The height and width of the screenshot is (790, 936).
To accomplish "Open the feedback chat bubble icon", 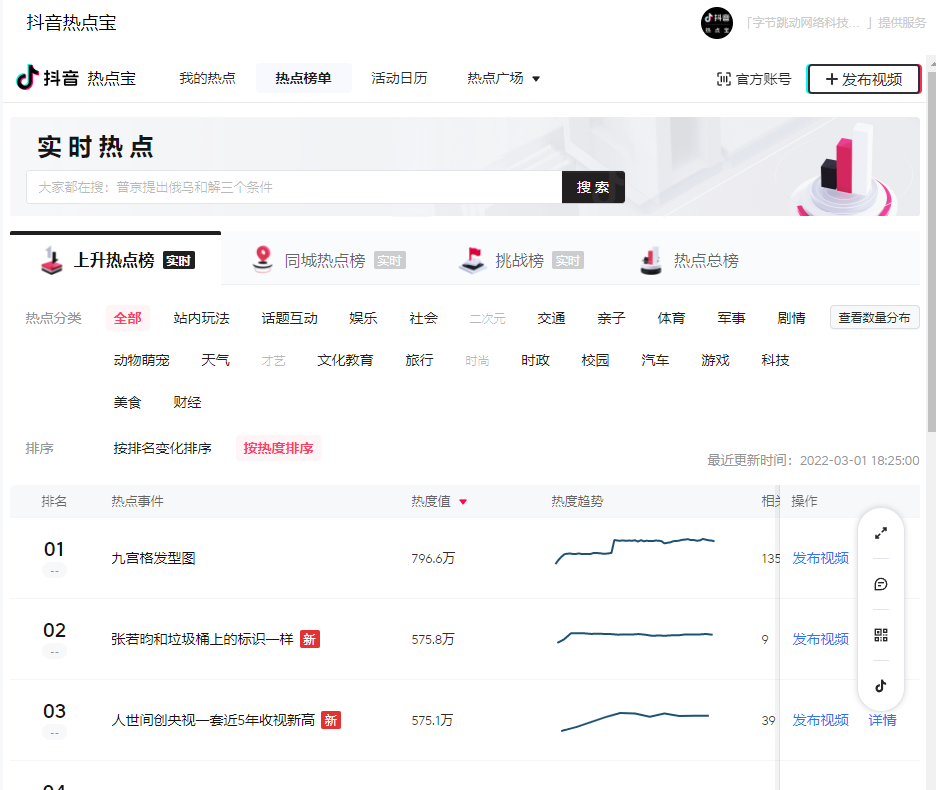I will [x=881, y=584].
